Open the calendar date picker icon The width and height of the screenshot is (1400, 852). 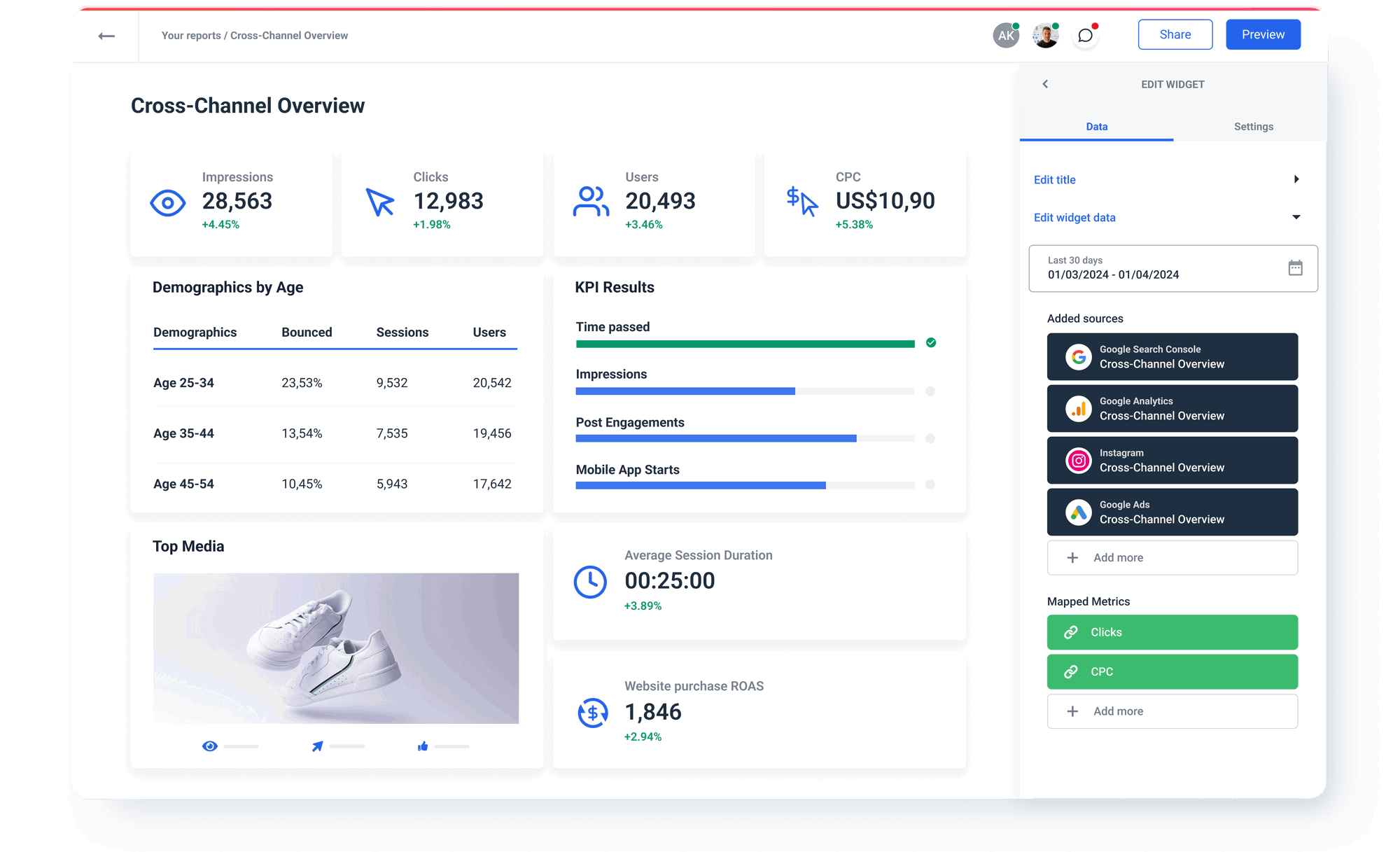click(x=1296, y=268)
